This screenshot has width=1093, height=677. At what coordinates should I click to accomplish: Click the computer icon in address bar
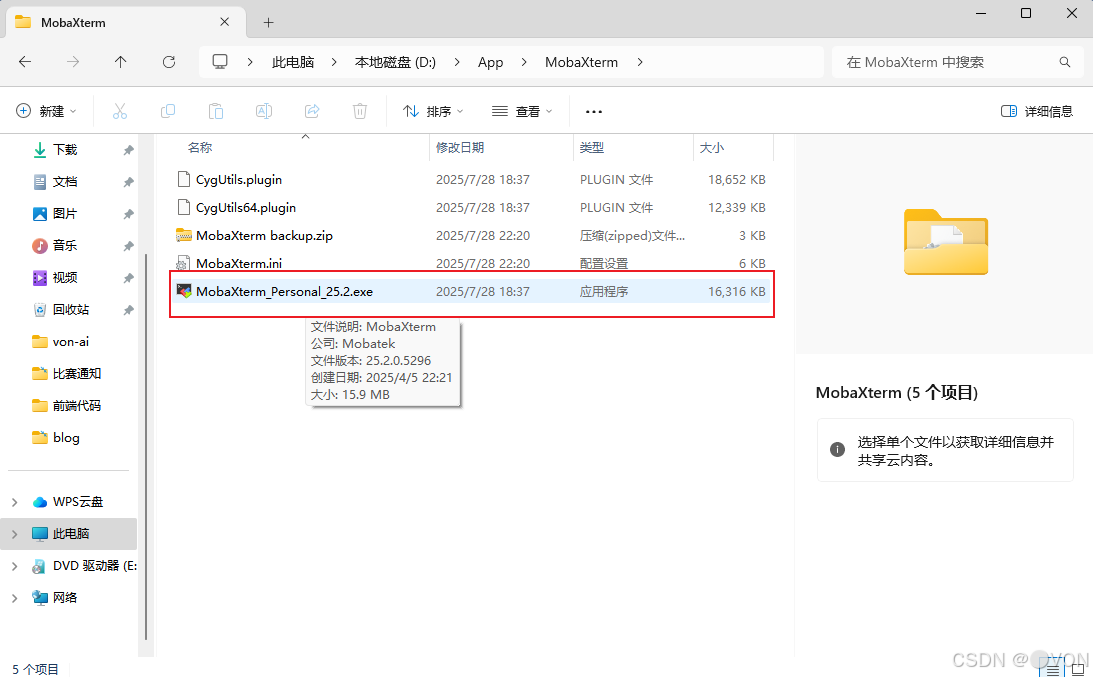click(220, 62)
